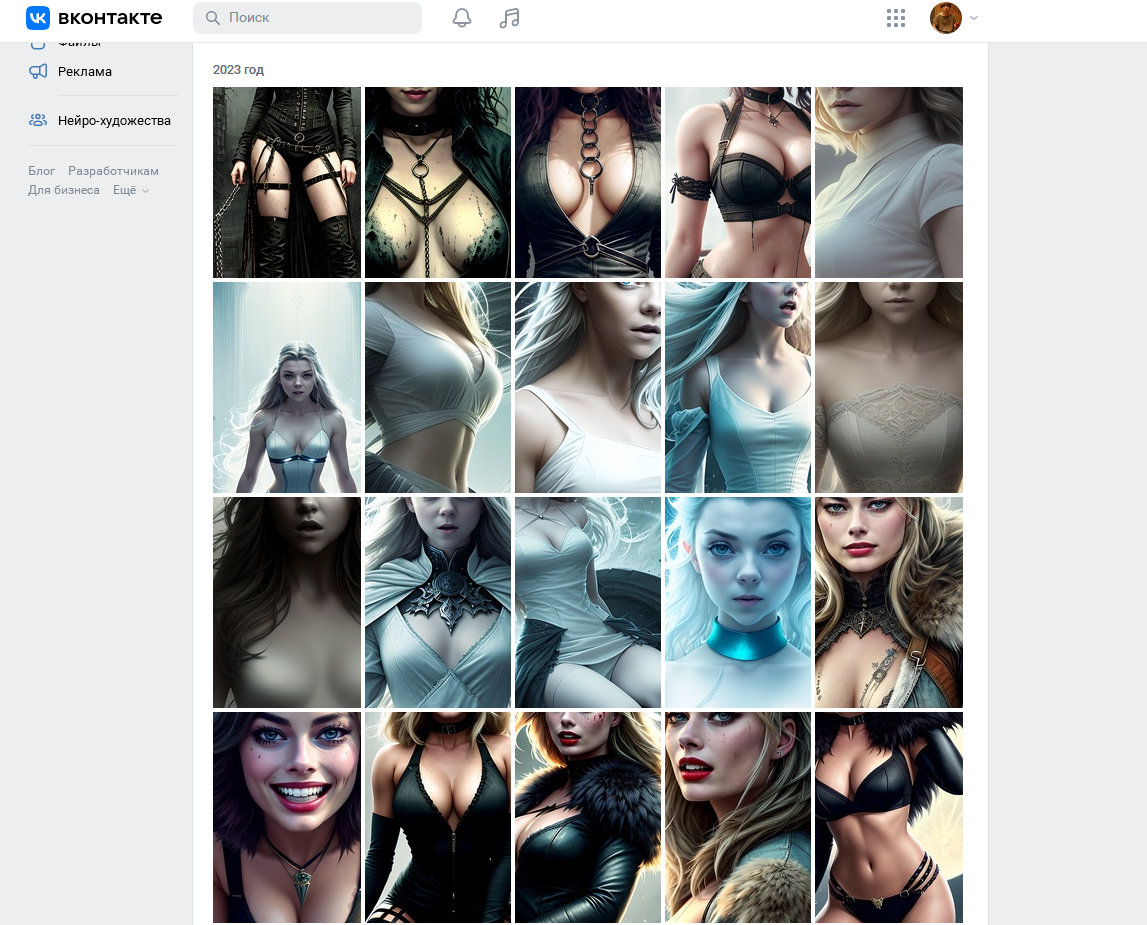The image size is (1147, 925).
Task: Open Реклама in the left sidebar
Action: coord(85,71)
